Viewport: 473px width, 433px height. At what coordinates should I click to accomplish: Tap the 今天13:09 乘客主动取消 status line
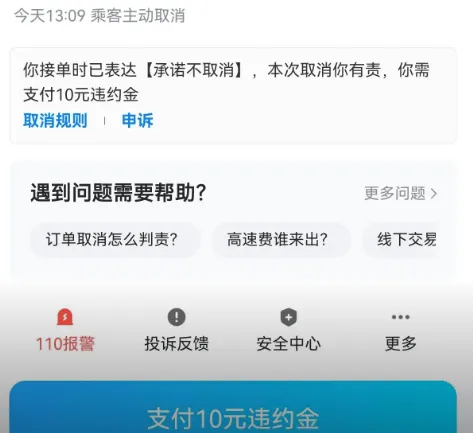coord(99,15)
